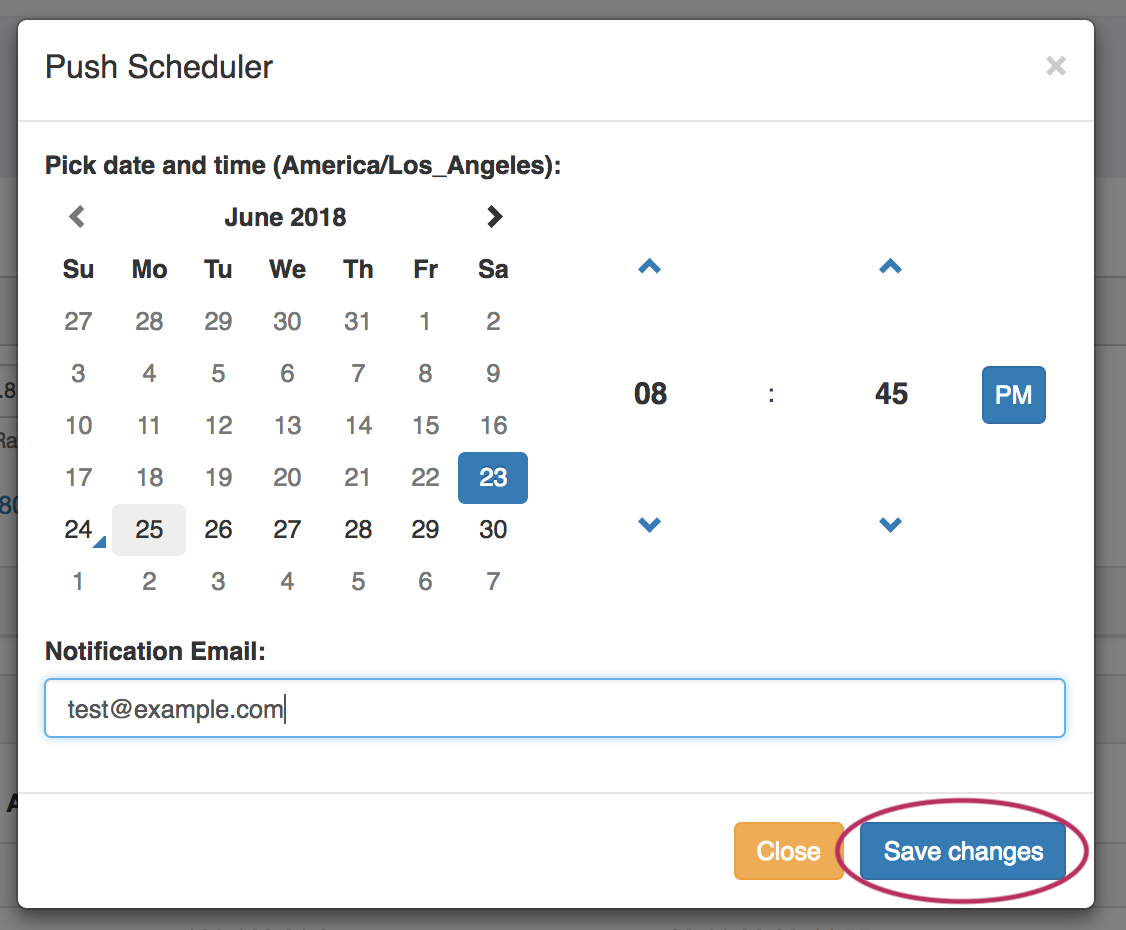
Task: Go to previous month in calendar
Action: click(77, 216)
